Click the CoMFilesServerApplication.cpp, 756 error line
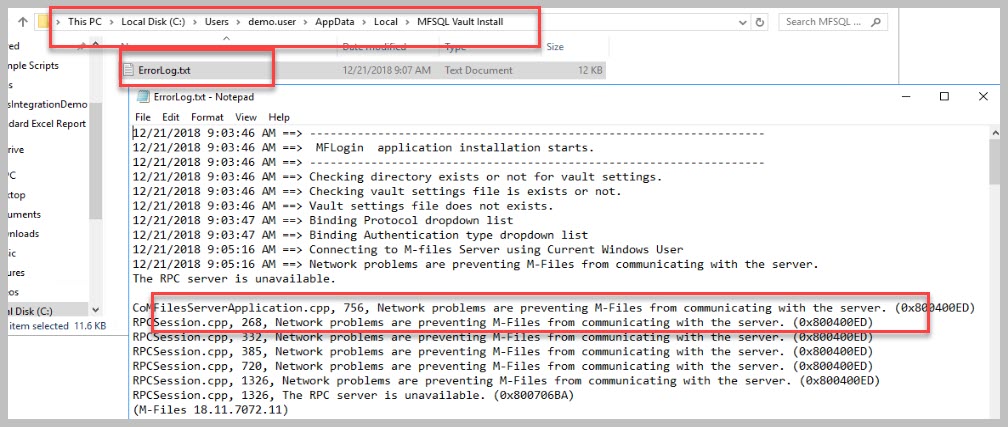 pos(554,308)
